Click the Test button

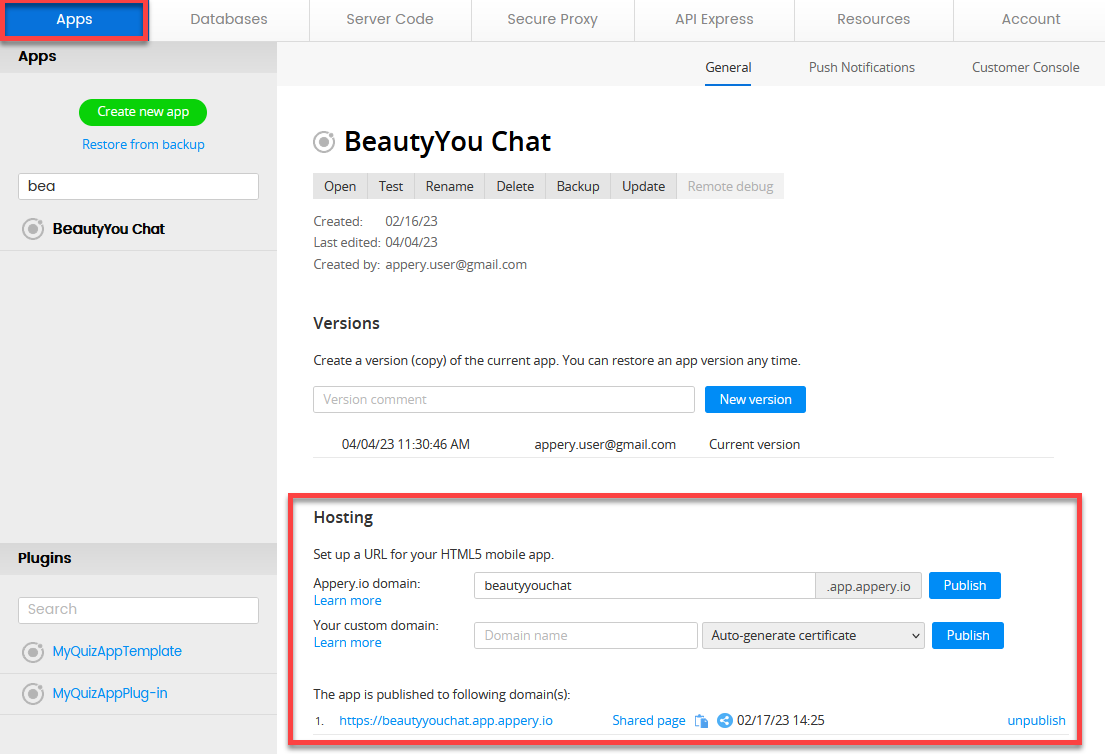coord(390,187)
